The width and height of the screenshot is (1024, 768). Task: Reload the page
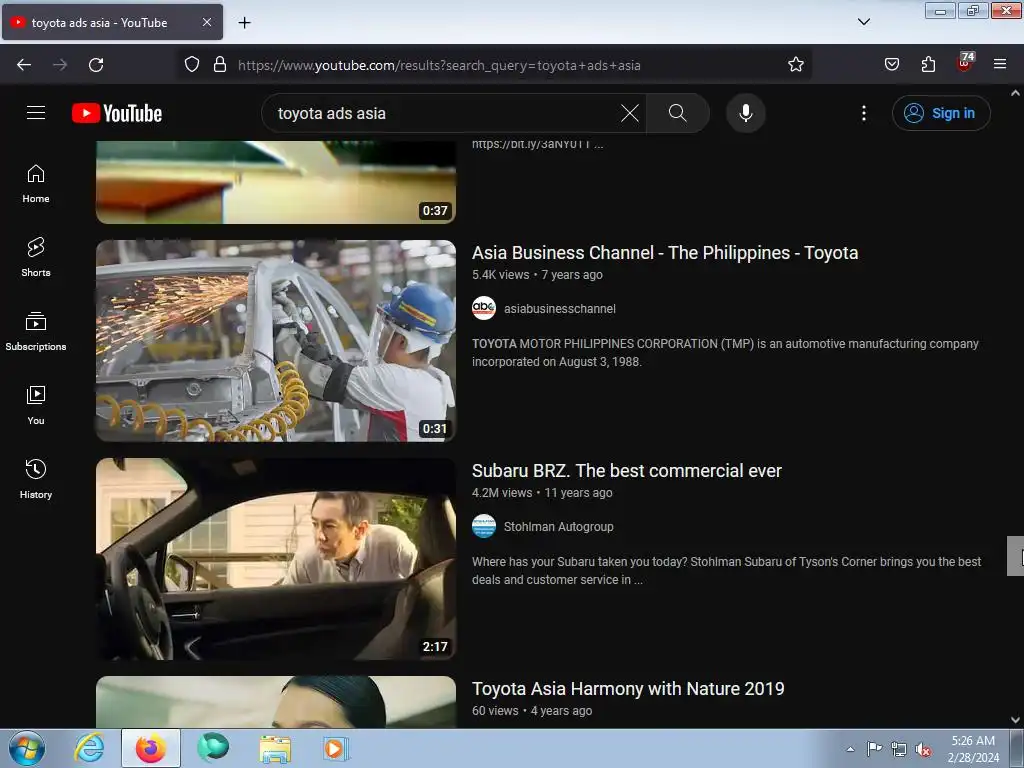tap(96, 65)
